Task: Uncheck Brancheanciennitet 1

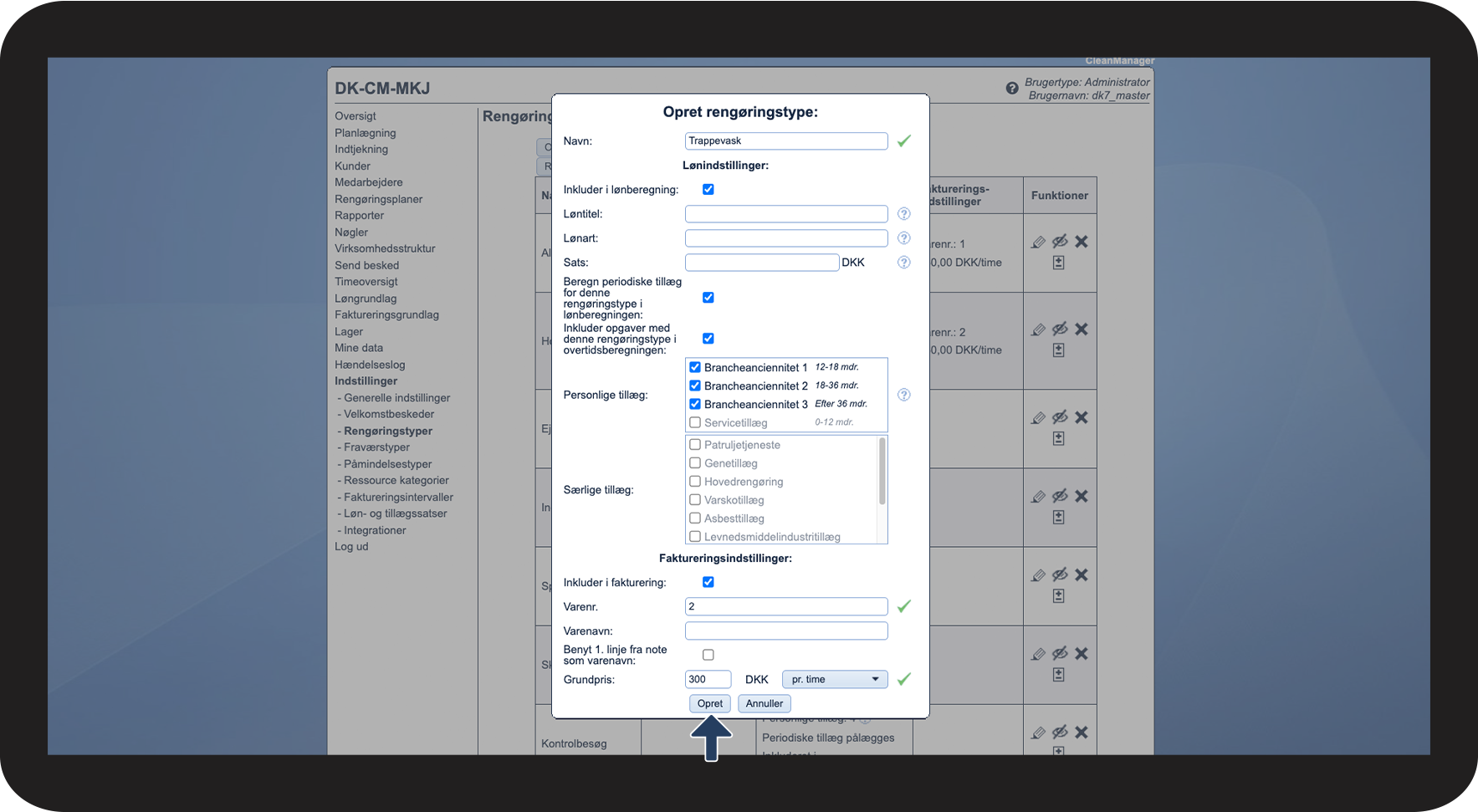Action: pos(695,367)
